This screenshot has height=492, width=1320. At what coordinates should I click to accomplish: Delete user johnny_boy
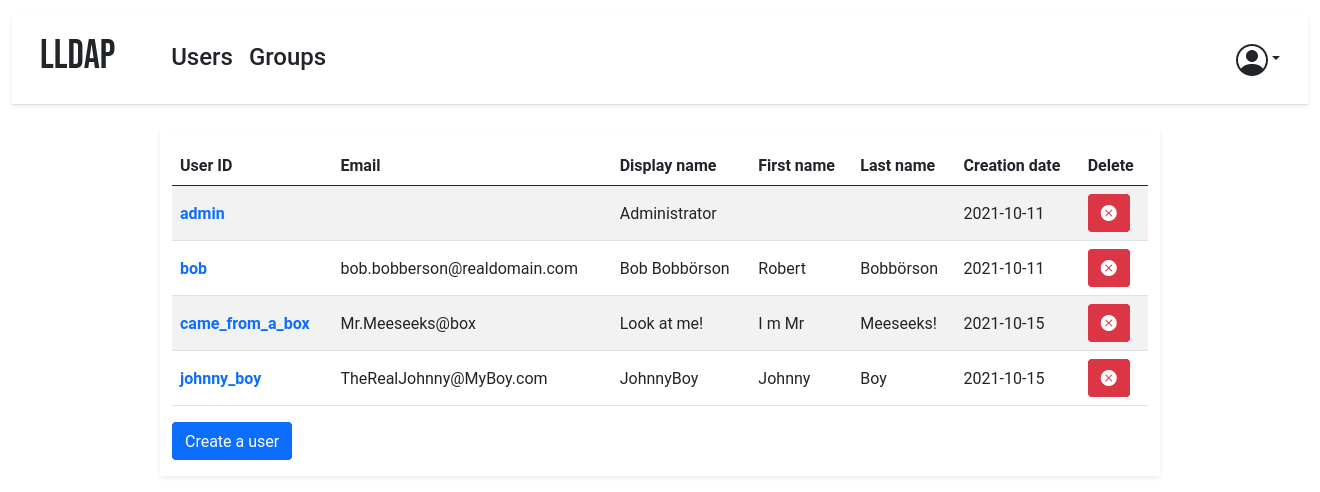[1108, 378]
